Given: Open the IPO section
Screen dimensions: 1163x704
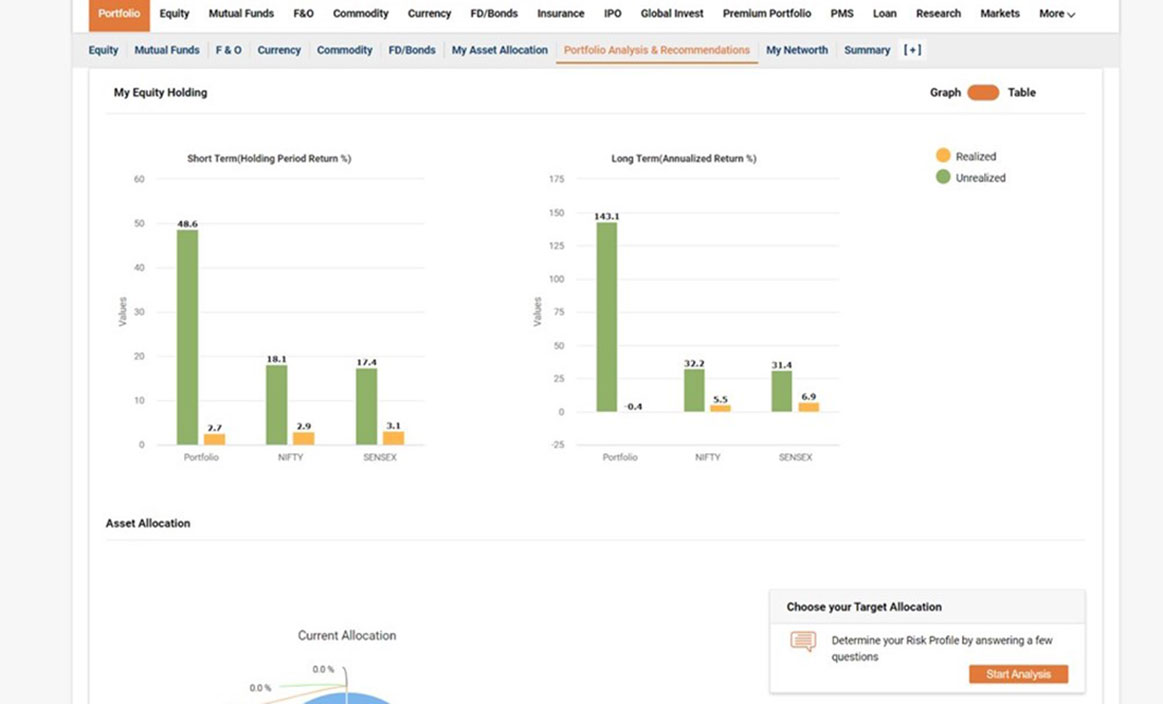Looking at the screenshot, I should pyautogui.click(x=613, y=13).
